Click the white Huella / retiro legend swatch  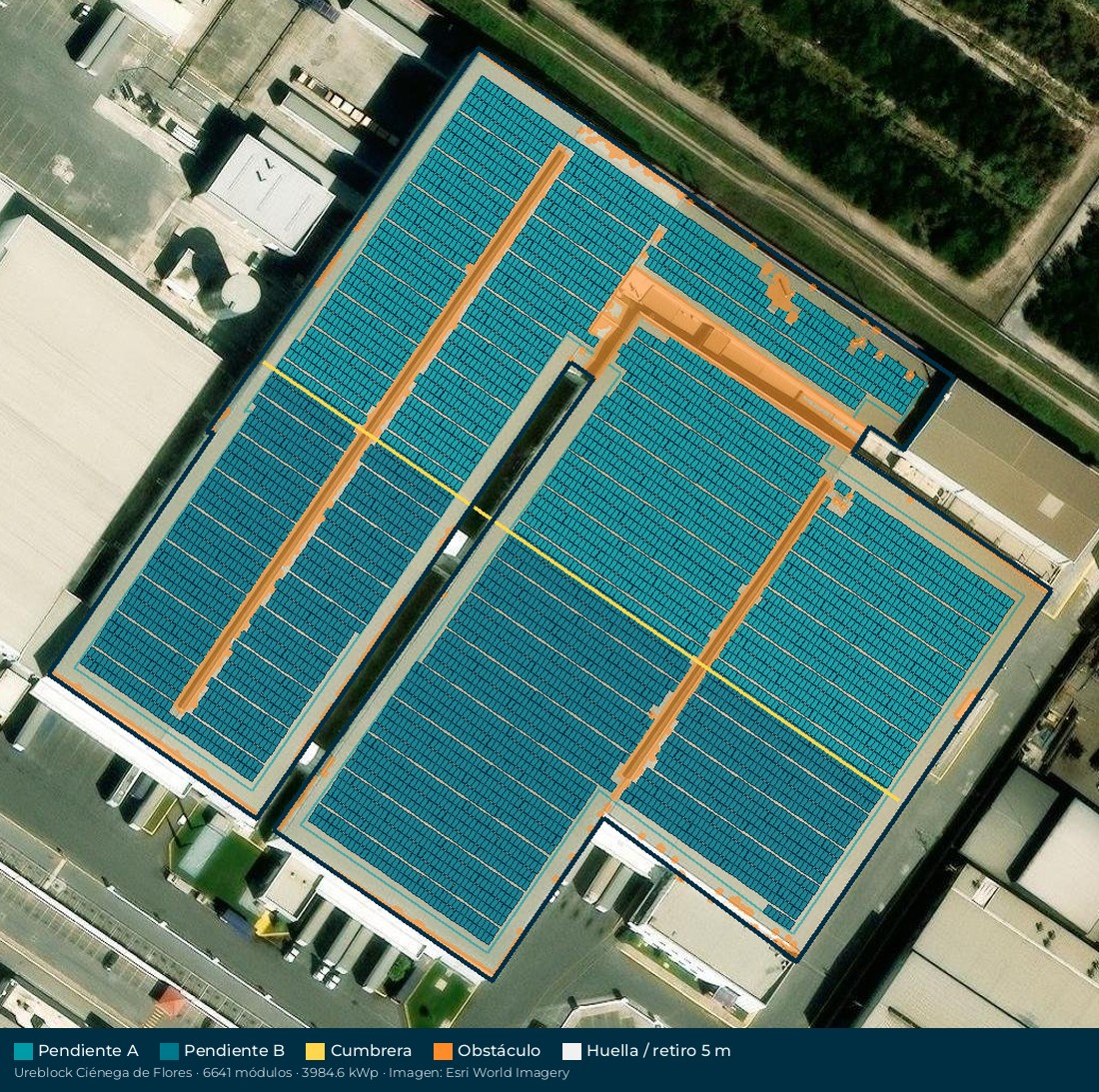tap(571, 1051)
